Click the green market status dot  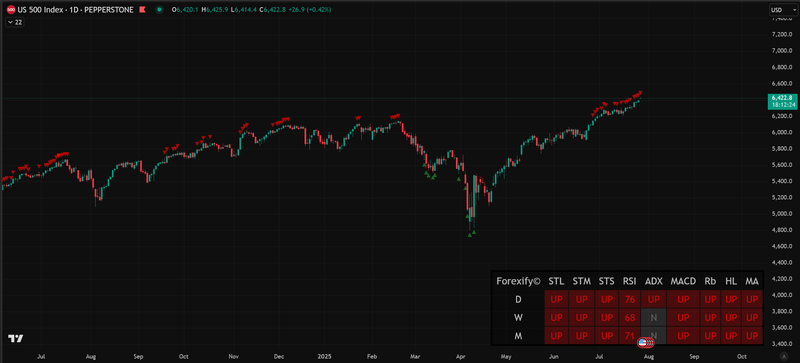160,9
